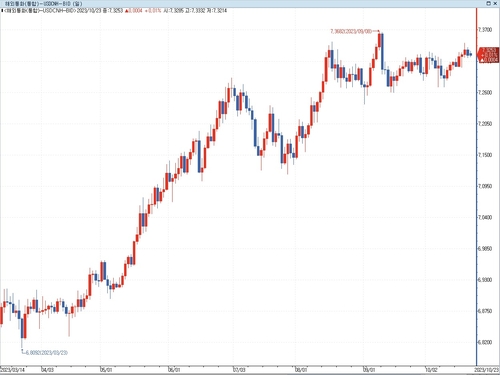The width and height of the screenshot is (500, 375).
Task: Click the 6.8200 price axis label
Action: 485,342
